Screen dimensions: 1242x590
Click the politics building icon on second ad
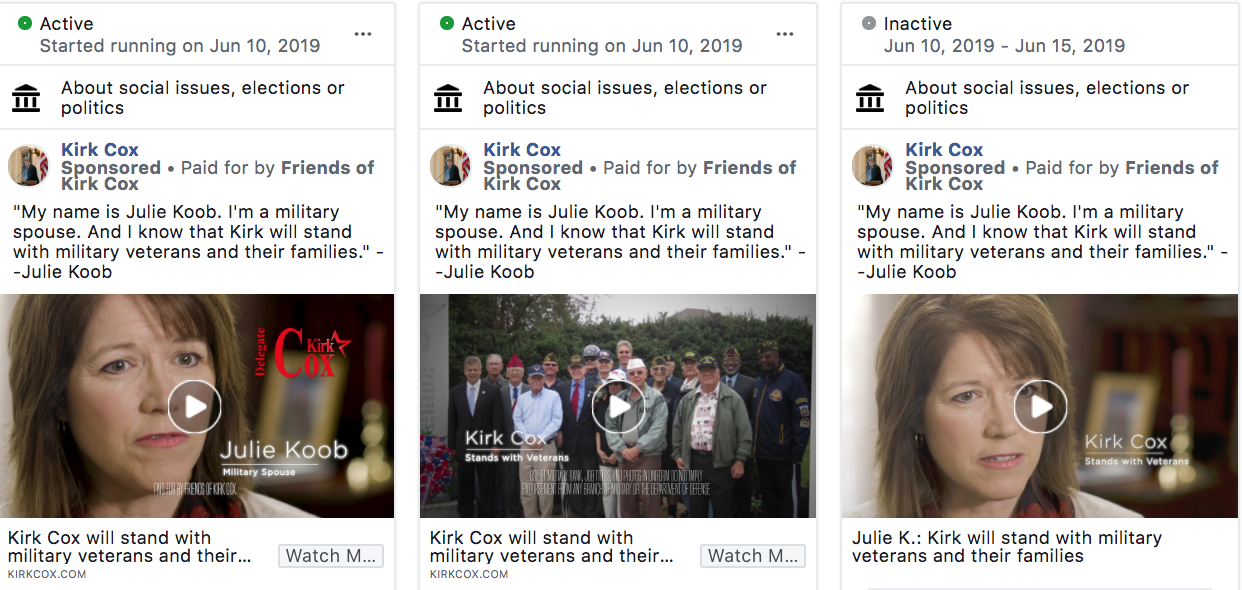[x=448, y=98]
